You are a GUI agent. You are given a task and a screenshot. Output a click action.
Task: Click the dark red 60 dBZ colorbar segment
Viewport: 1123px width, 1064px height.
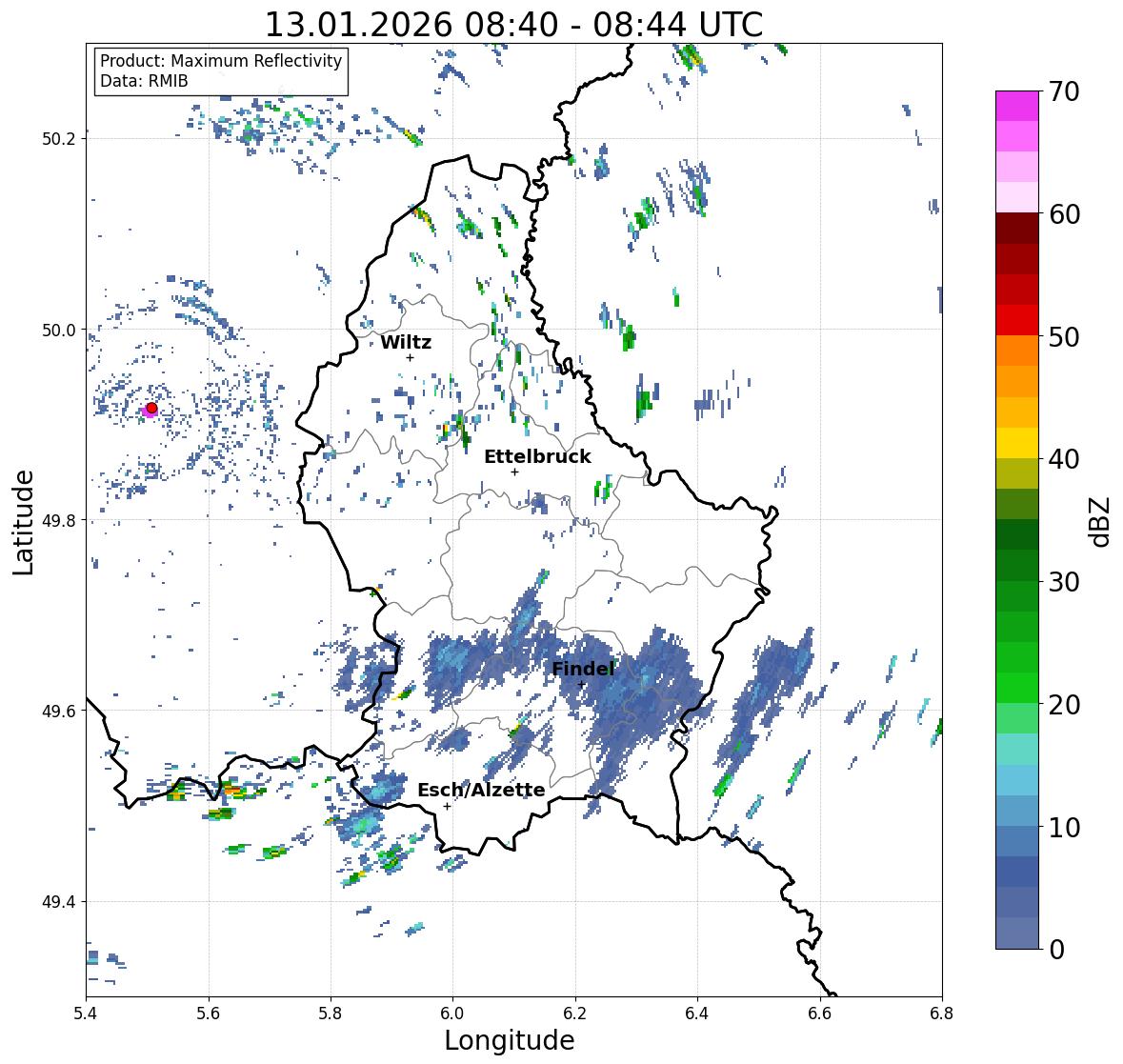coord(1017,229)
